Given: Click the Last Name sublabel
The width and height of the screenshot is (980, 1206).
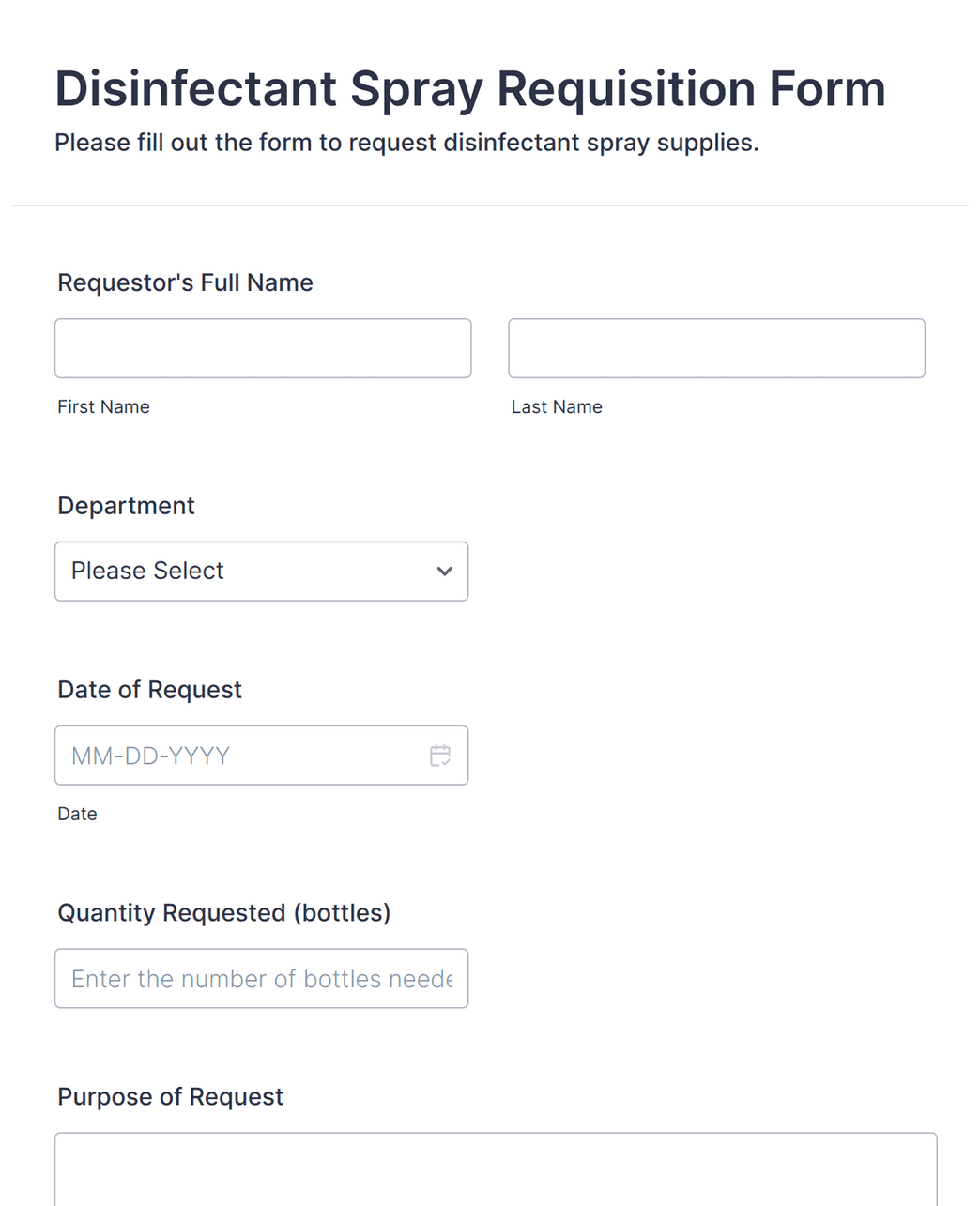Looking at the screenshot, I should [x=557, y=407].
